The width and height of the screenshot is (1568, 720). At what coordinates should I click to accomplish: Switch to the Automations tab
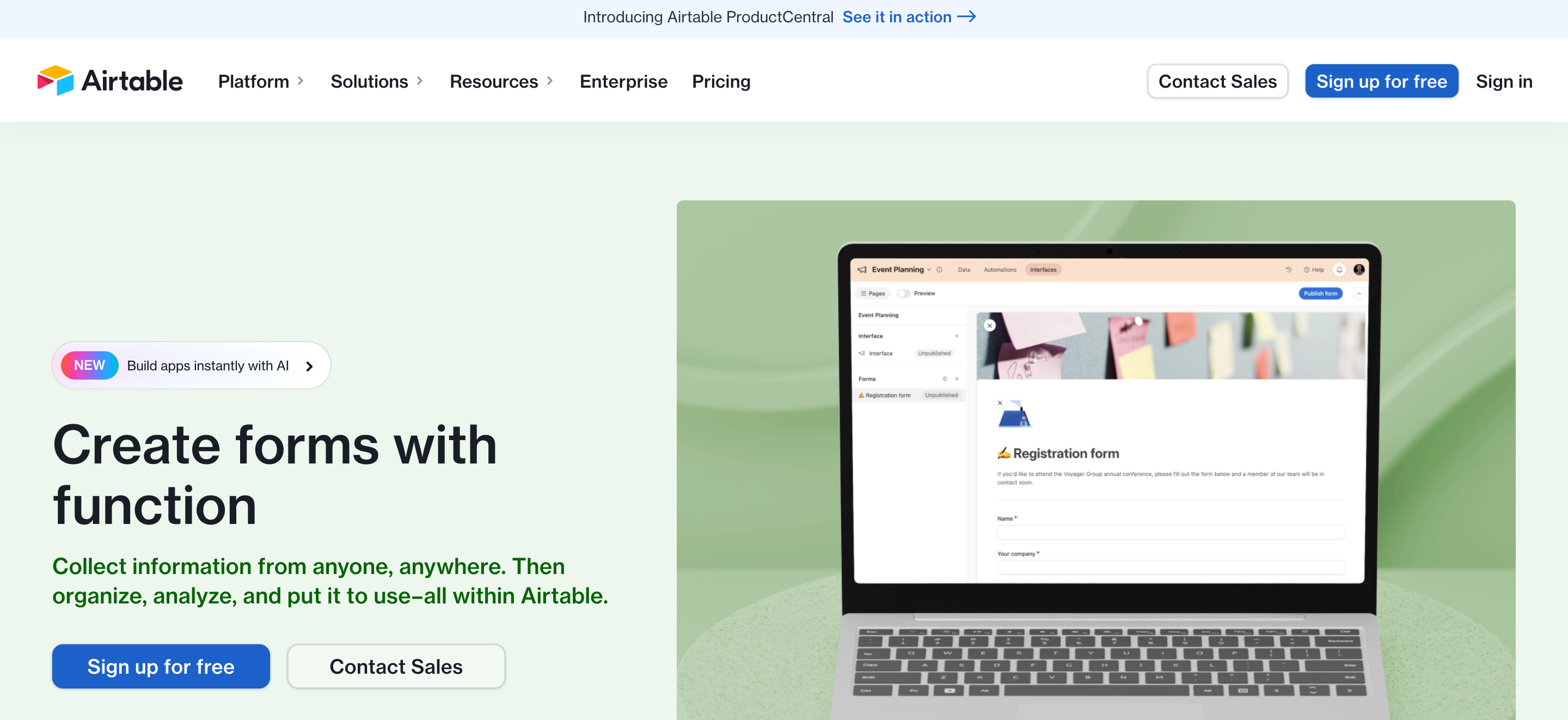[1000, 270]
